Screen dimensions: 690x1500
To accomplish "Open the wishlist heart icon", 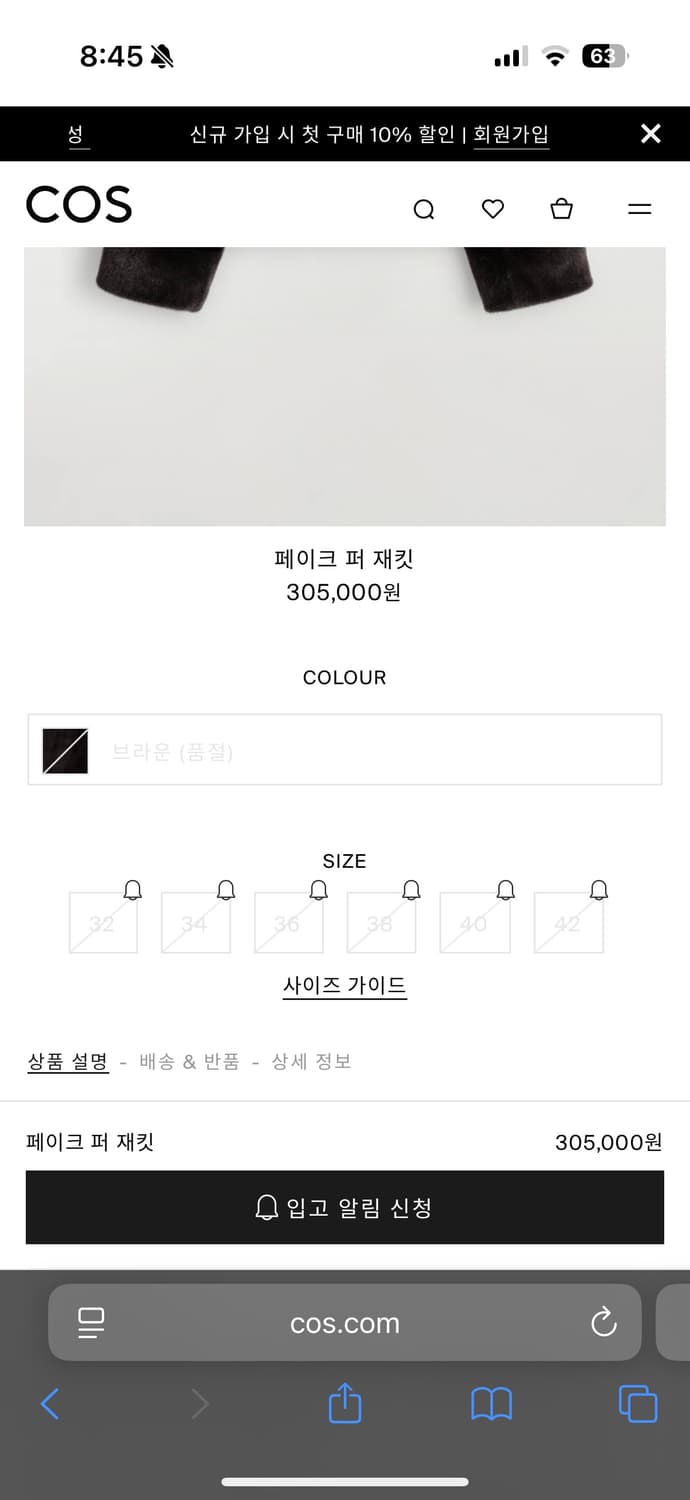I will click(x=492, y=209).
